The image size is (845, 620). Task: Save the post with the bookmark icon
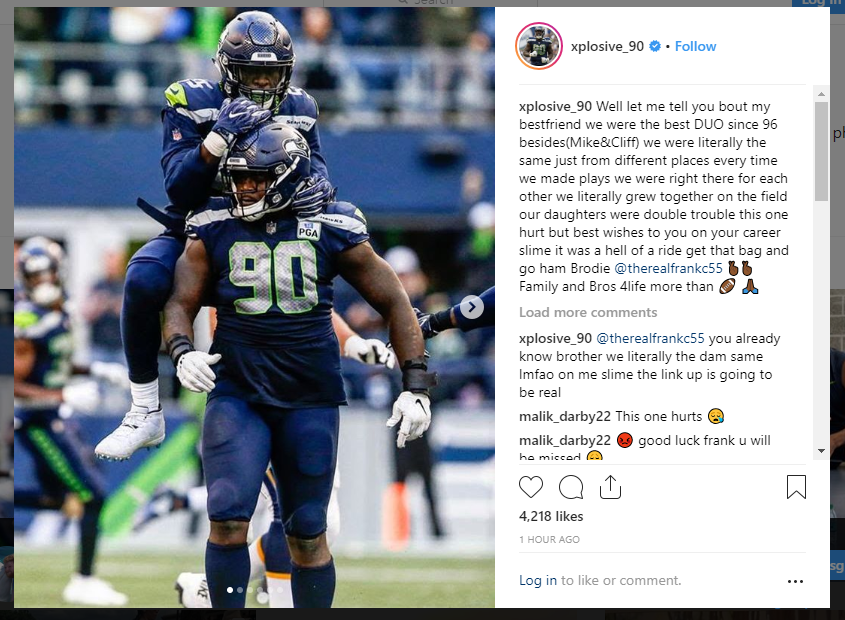click(796, 487)
